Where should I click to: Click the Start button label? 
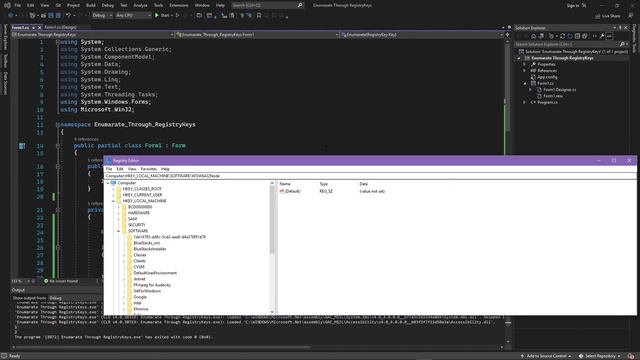click(165, 16)
